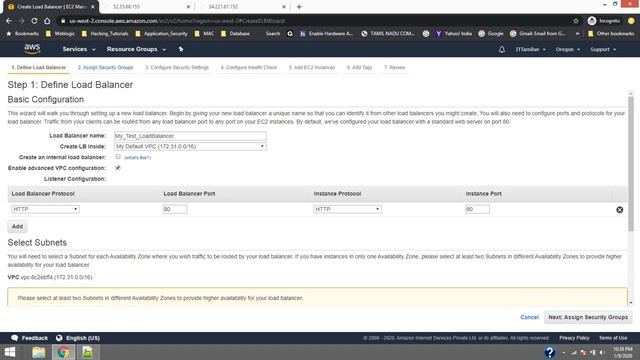The image size is (640, 360).
Task: Click the system tray volume icon
Action: click(602, 352)
